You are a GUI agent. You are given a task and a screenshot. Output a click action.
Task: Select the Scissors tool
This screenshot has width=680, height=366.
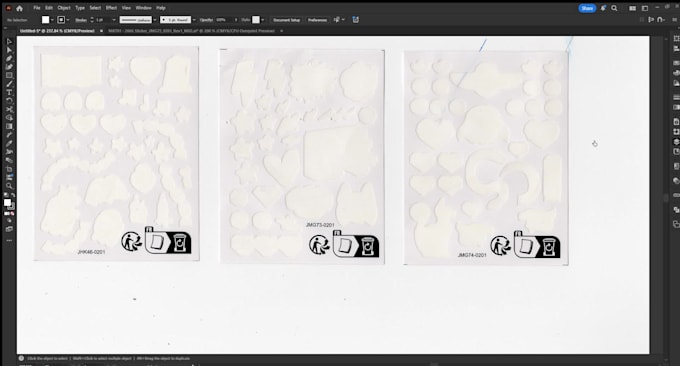click(x=9, y=109)
